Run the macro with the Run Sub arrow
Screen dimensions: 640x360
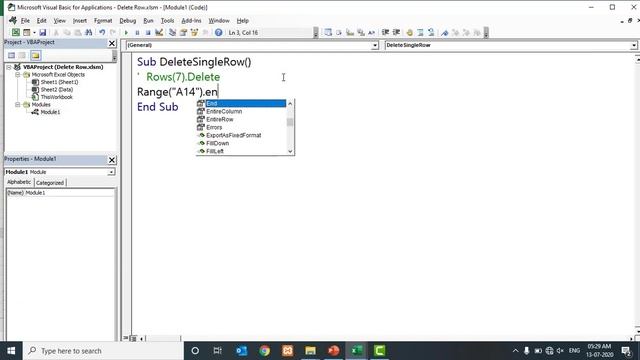(x=126, y=32)
